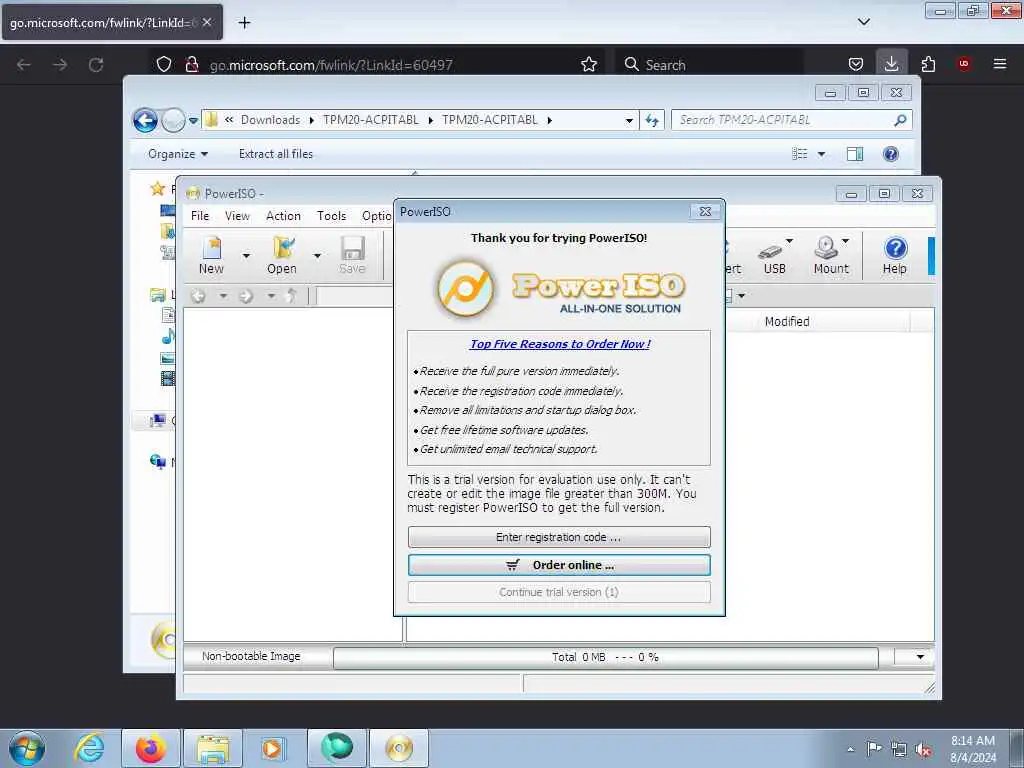The width and height of the screenshot is (1024, 768).
Task: Open the View menu in PowerISO
Action: pyautogui.click(x=237, y=216)
